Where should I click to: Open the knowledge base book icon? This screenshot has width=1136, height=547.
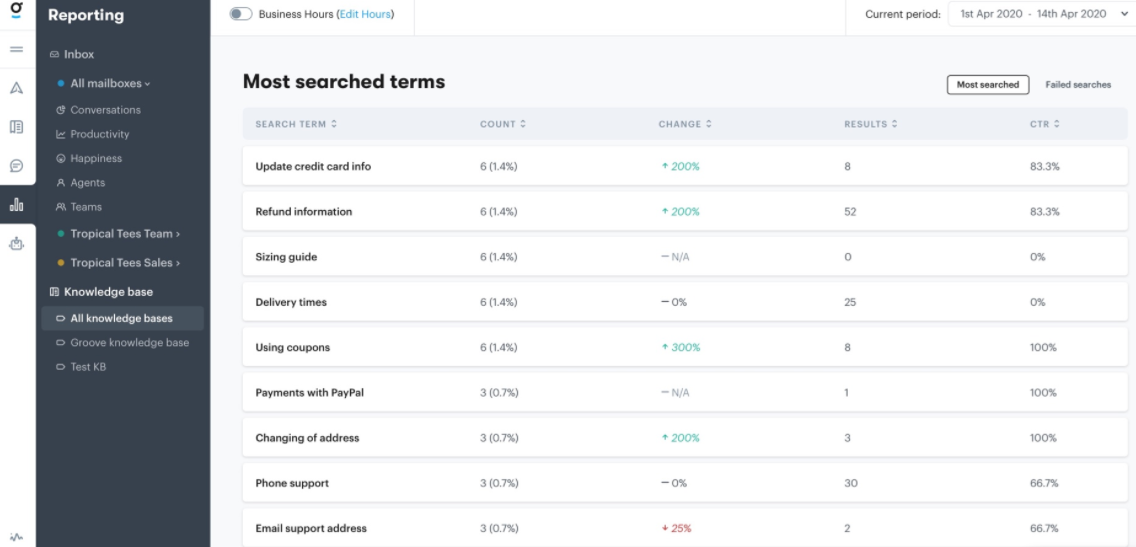[16, 127]
